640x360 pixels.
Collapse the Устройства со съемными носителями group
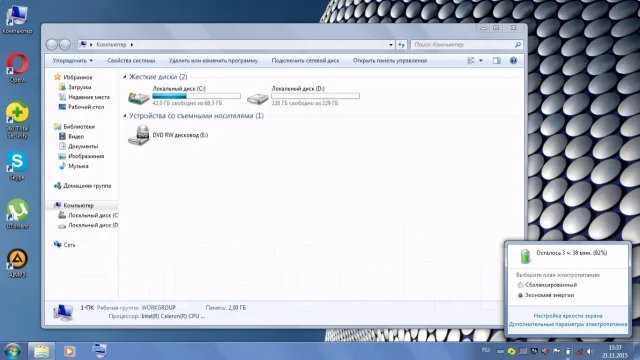pyautogui.click(x=125, y=116)
